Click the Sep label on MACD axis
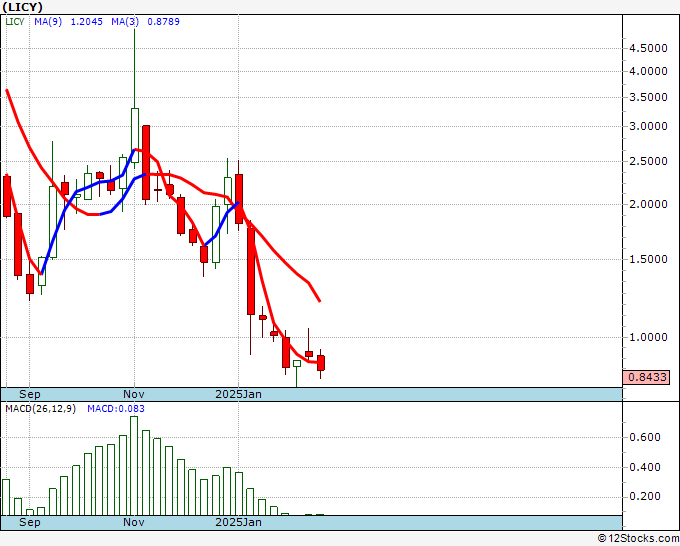 point(29,522)
